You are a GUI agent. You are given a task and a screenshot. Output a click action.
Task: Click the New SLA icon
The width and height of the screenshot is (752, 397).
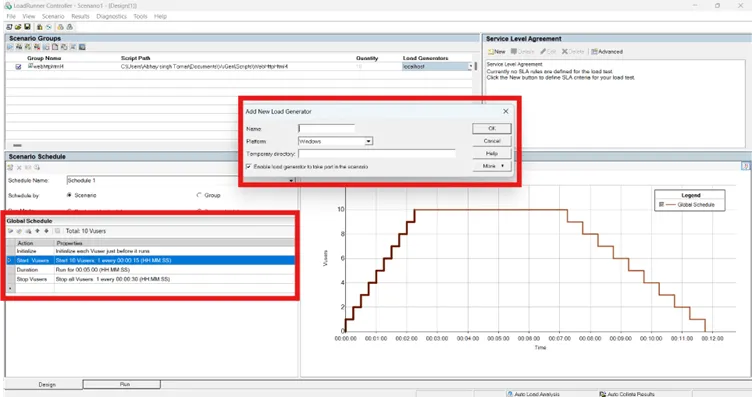[497, 51]
